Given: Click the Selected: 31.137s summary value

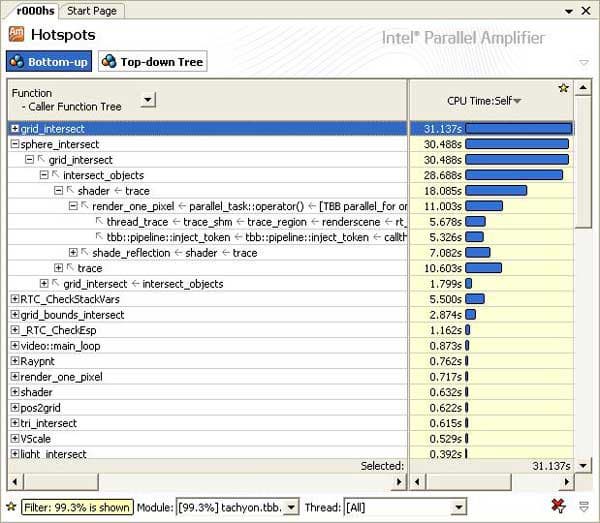Looking at the screenshot, I should [x=551, y=466].
